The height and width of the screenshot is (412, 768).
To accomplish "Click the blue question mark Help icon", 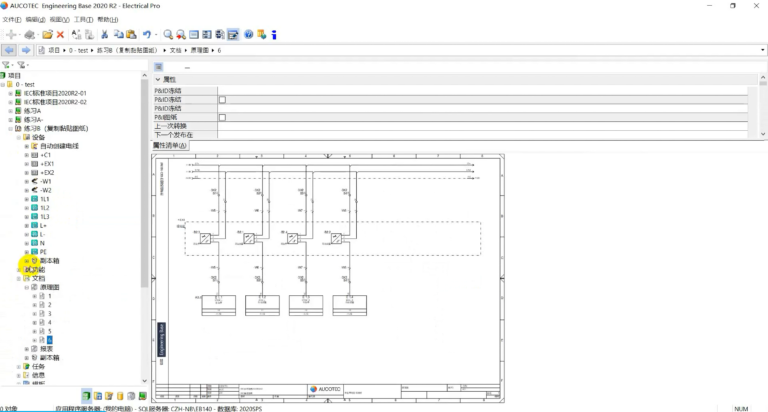I will [x=249, y=35].
